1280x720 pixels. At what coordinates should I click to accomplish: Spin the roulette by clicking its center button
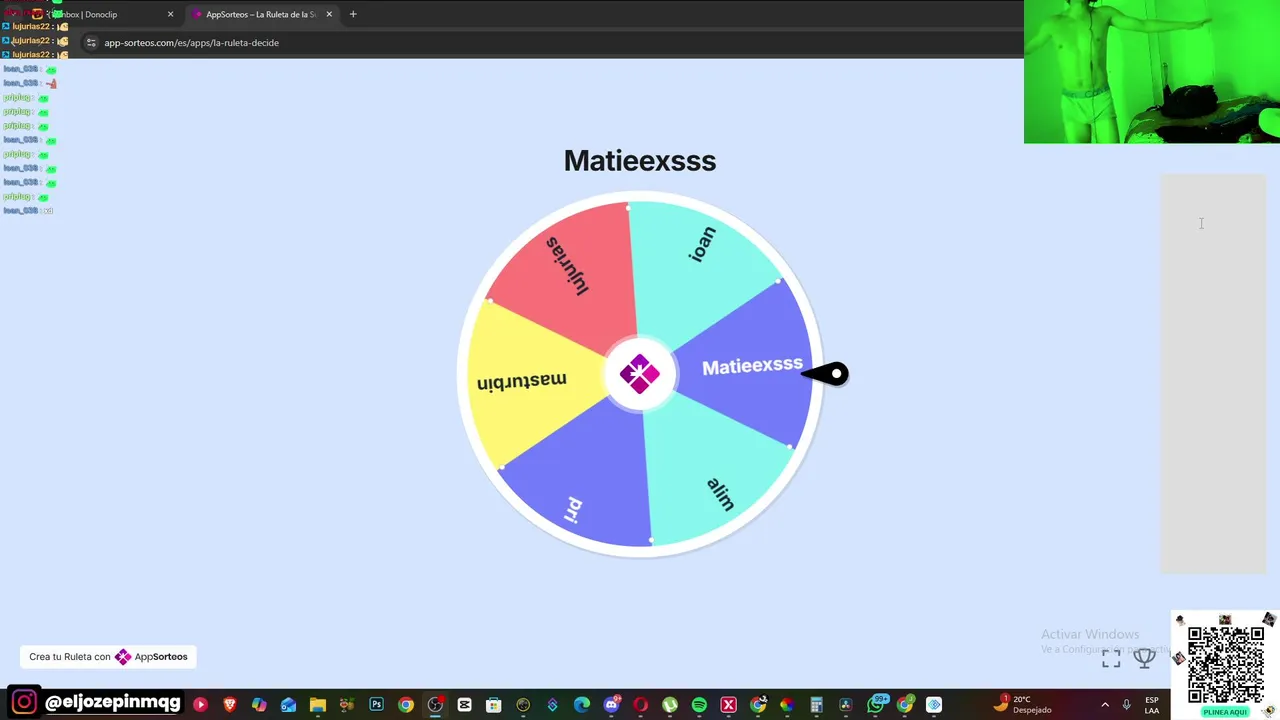pyautogui.click(x=640, y=374)
